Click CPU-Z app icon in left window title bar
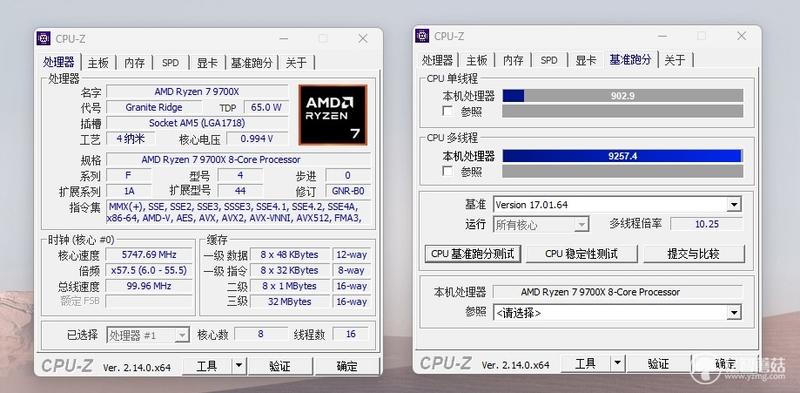This screenshot has height=393, width=800. pyautogui.click(x=44, y=38)
